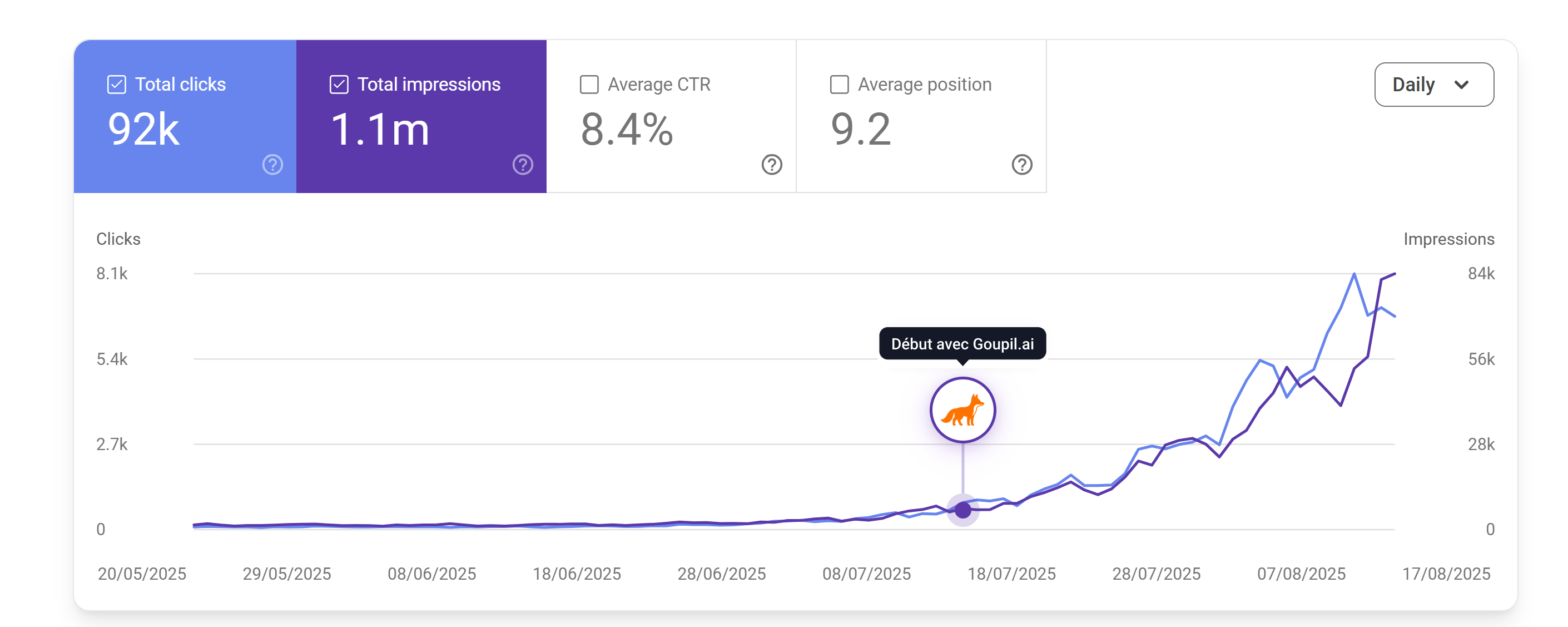Open the Average CTR help icon

(x=772, y=165)
